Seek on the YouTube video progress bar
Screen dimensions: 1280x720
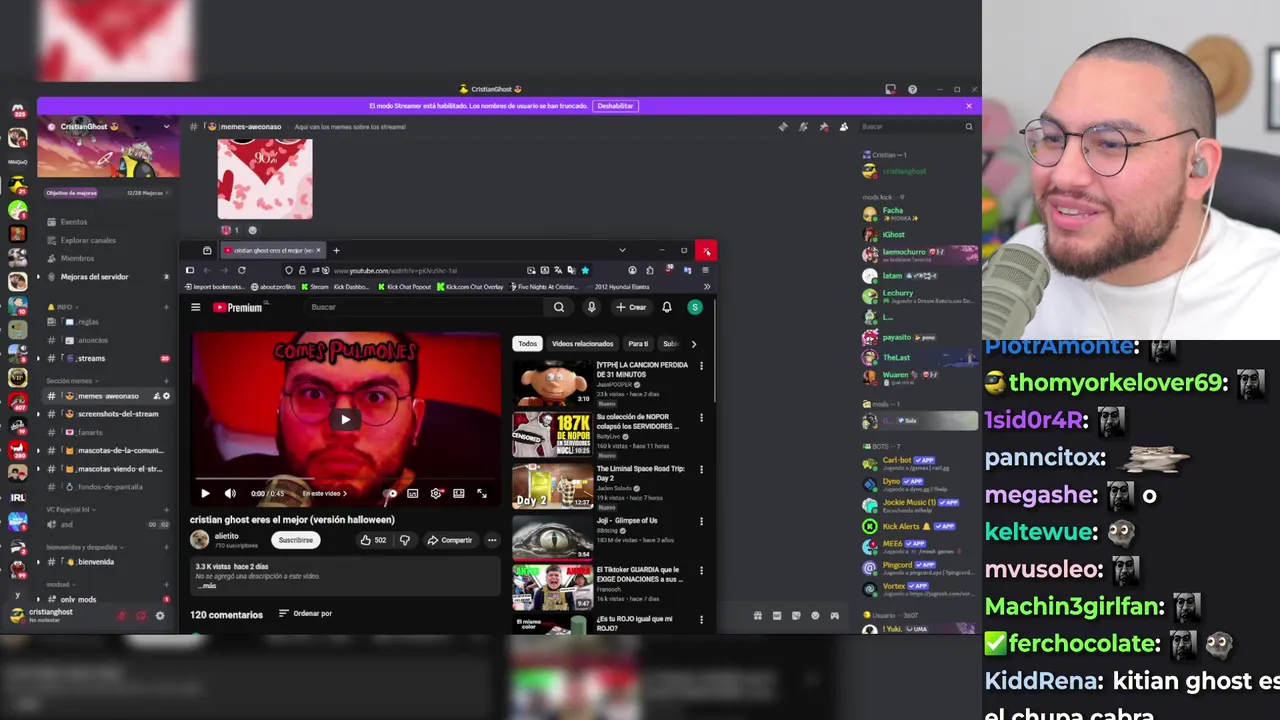pyautogui.click(x=345, y=480)
